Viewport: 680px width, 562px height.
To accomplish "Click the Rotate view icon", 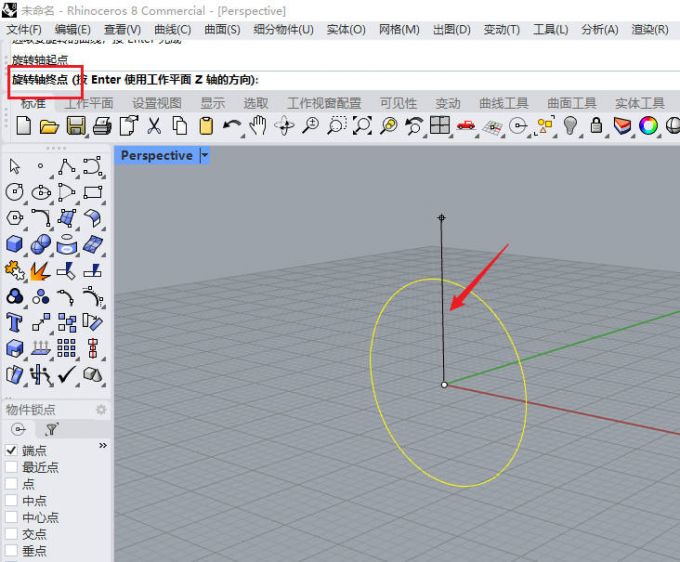I will [x=284, y=126].
